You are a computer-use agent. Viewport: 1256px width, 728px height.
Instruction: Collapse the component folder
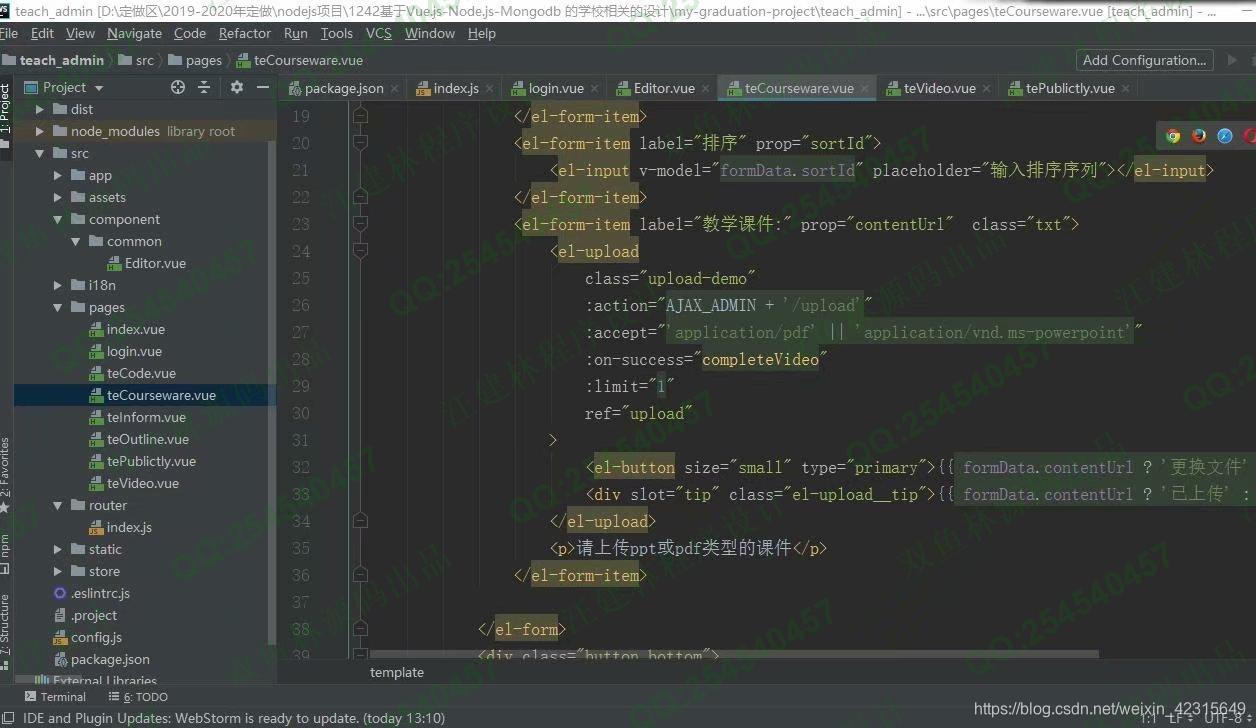coord(58,219)
